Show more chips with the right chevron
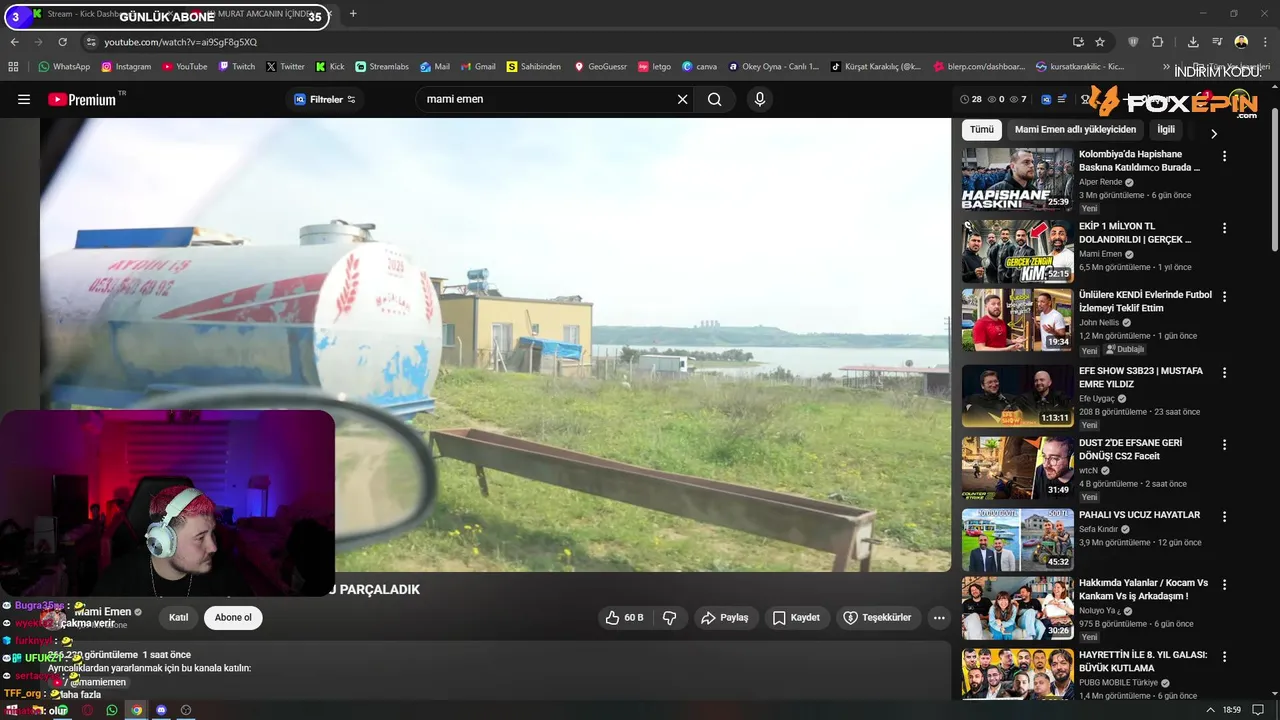The width and height of the screenshot is (1280, 720). click(1214, 133)
